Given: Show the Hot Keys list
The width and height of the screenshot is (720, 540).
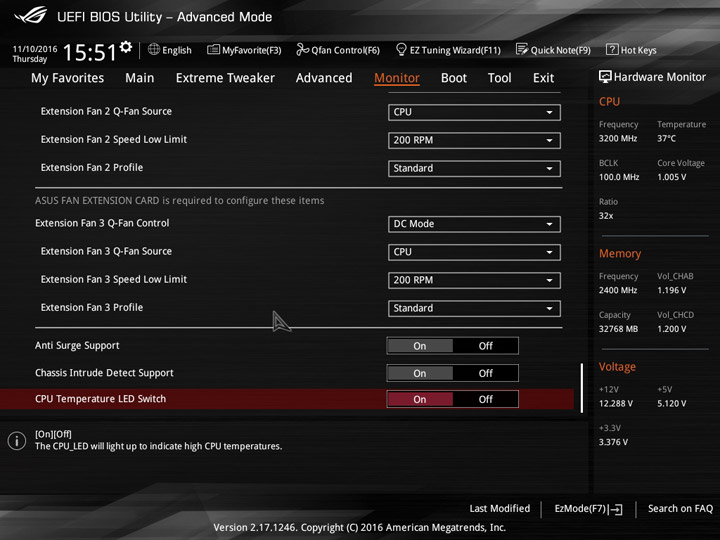Looking at the screenshot, I should pyautogui.click(x=631, y=50).
